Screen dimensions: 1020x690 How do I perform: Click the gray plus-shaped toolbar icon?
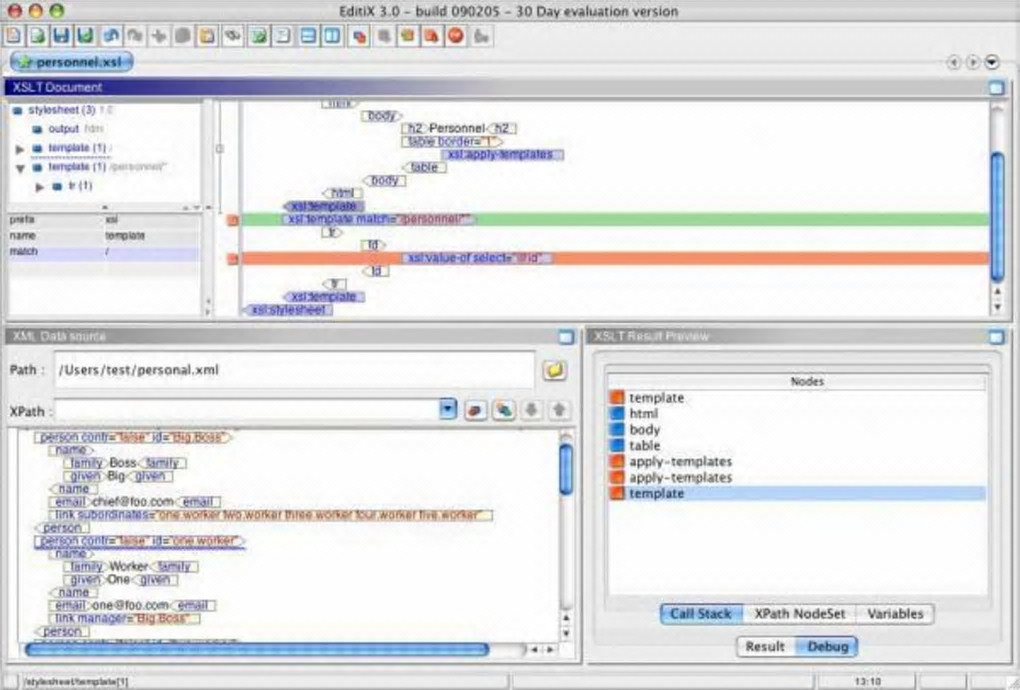pos(159,35)
